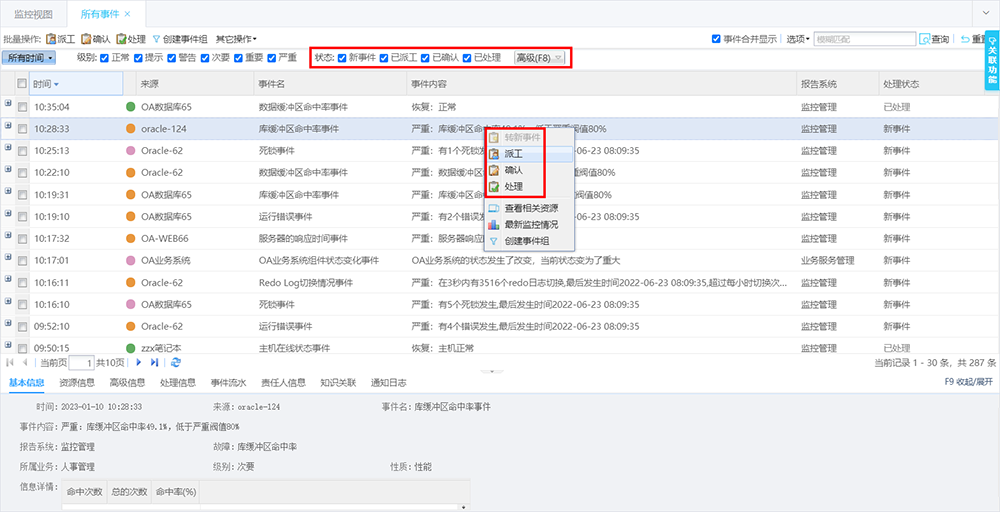
Task: Click the 模糊匹配 search input field
Action: coord(865,39)
